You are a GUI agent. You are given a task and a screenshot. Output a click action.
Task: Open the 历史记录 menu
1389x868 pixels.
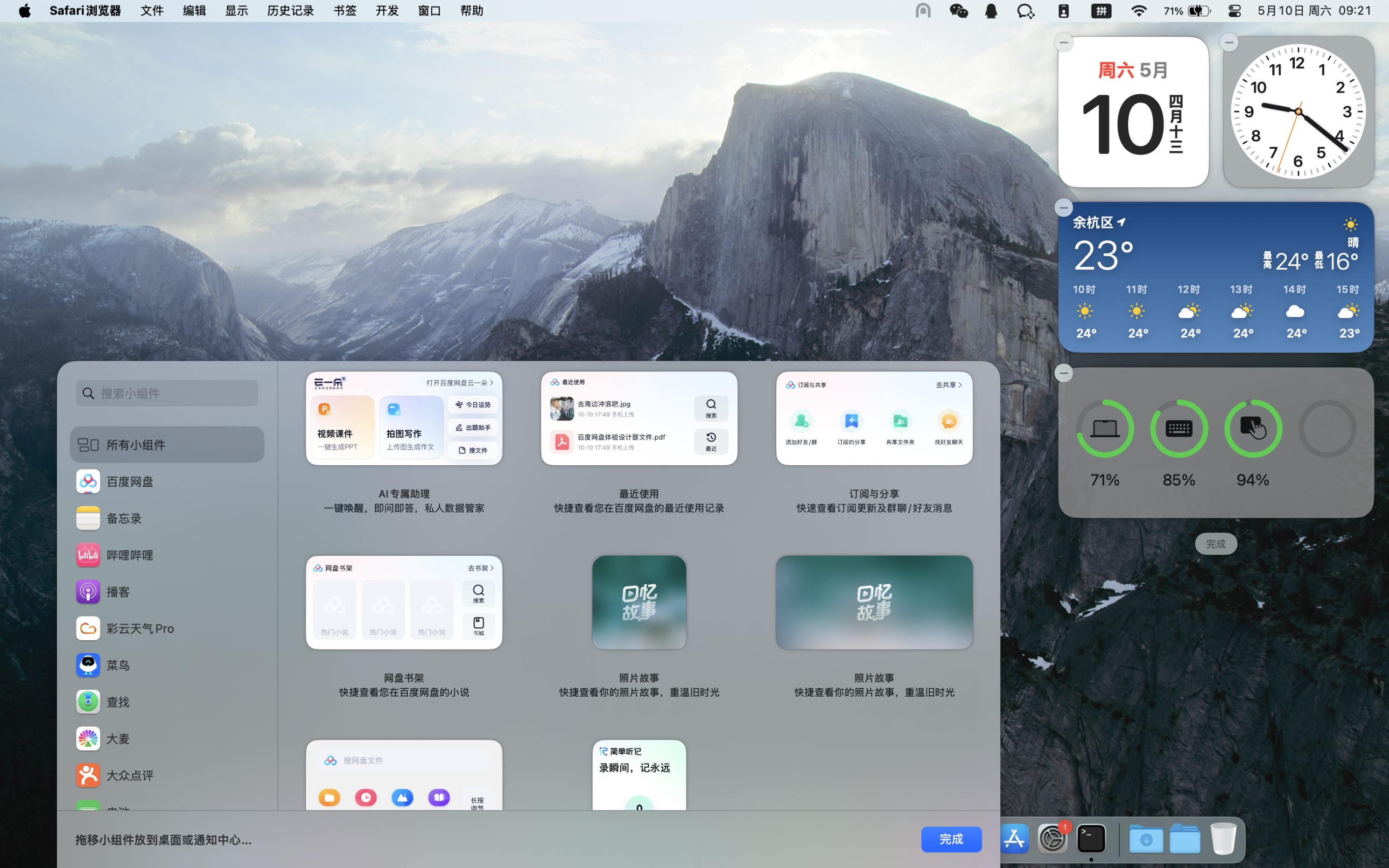(290, 11)
